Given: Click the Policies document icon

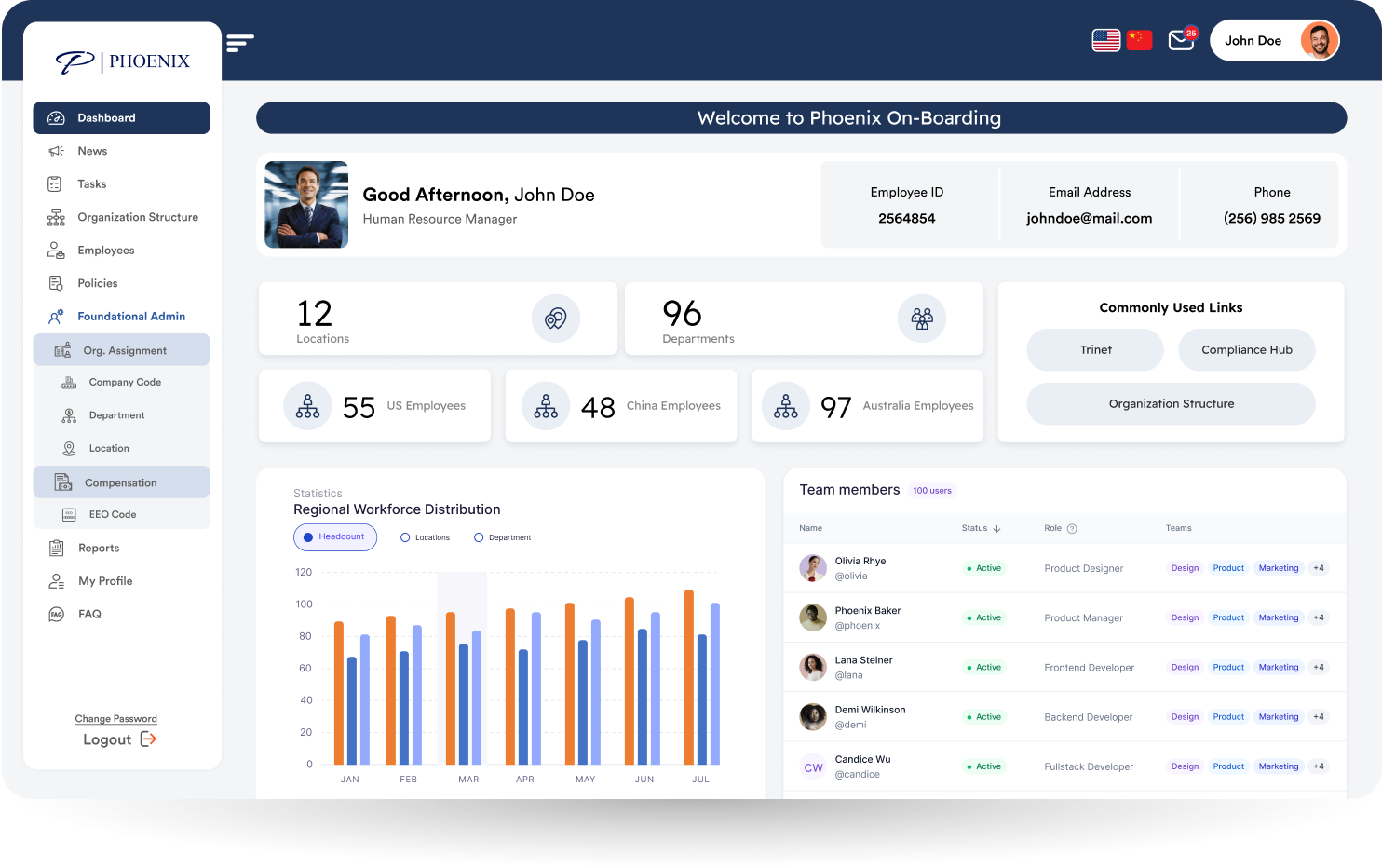Looking at the screenshot, I should [56, 283].
